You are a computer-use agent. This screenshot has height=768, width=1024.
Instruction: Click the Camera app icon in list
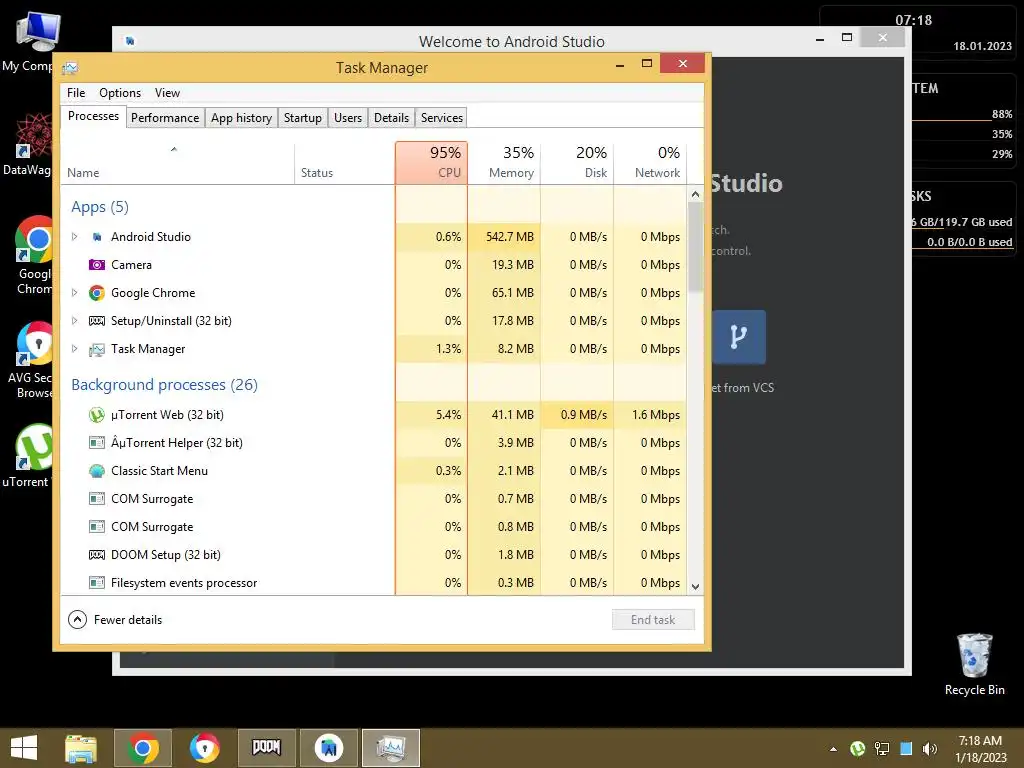coord(97,264)
